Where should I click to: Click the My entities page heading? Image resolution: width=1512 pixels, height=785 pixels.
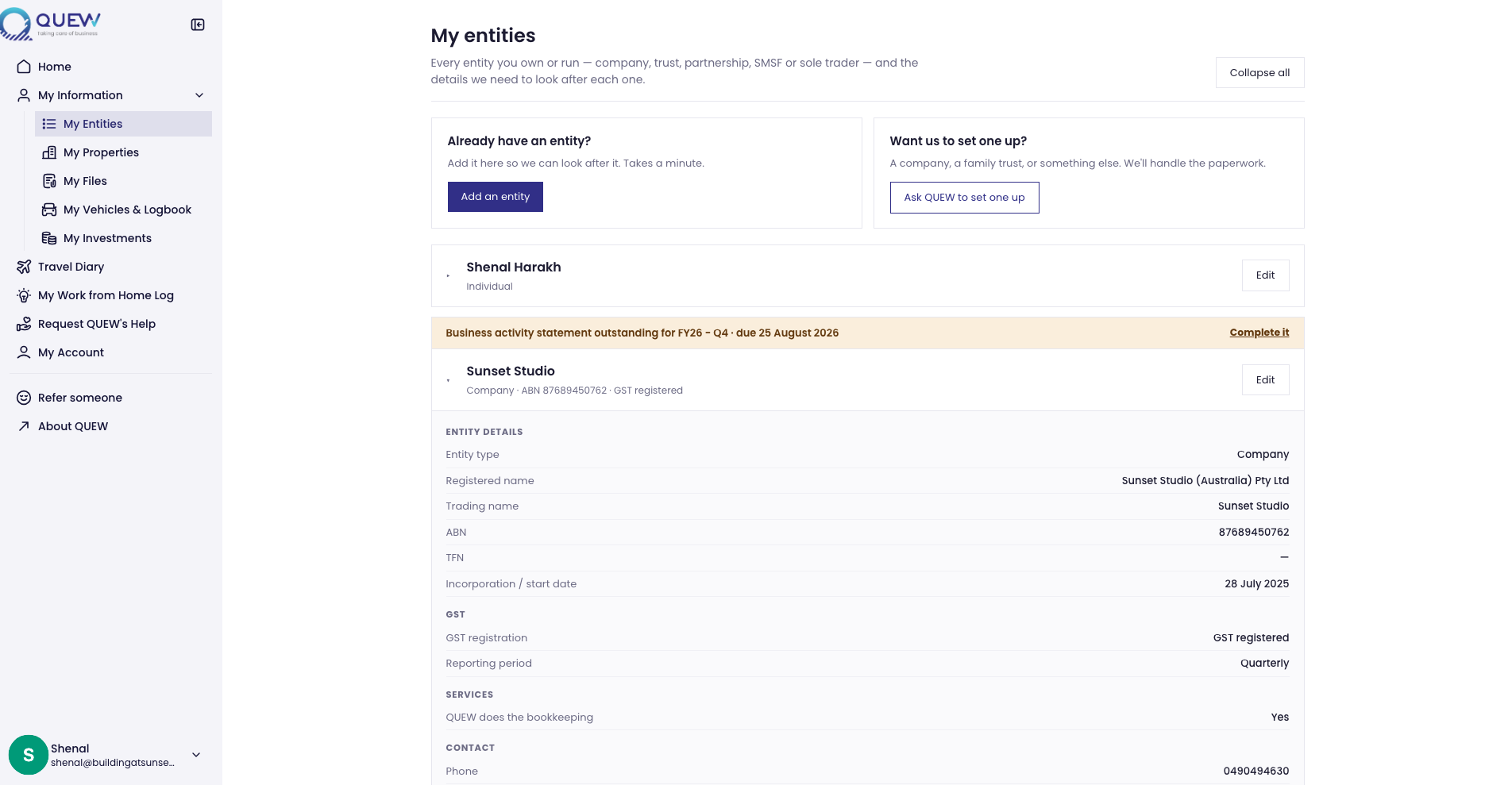coord(483,36)
